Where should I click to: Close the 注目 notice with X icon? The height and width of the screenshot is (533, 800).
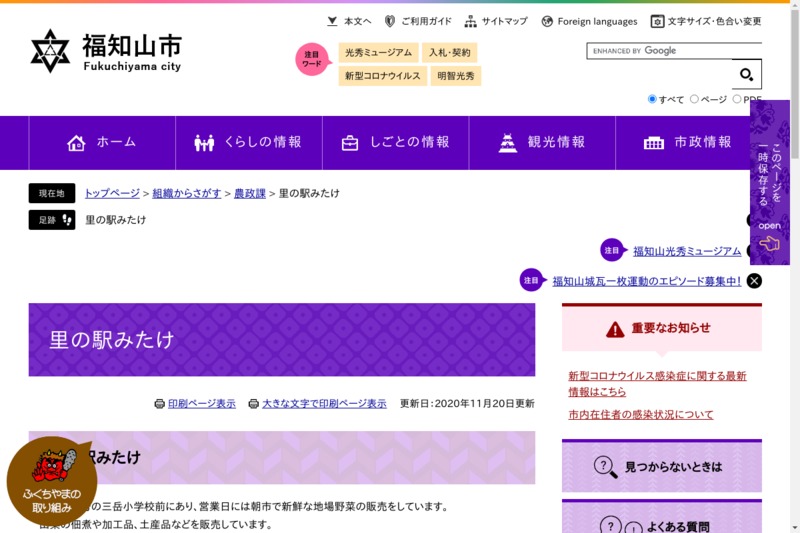click(754, 281)
